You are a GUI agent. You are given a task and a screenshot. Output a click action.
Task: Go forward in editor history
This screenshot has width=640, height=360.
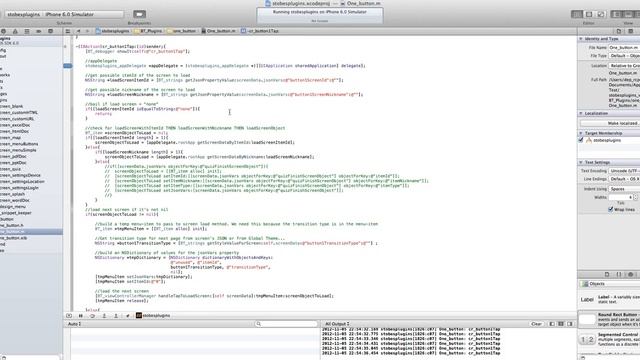87,31
